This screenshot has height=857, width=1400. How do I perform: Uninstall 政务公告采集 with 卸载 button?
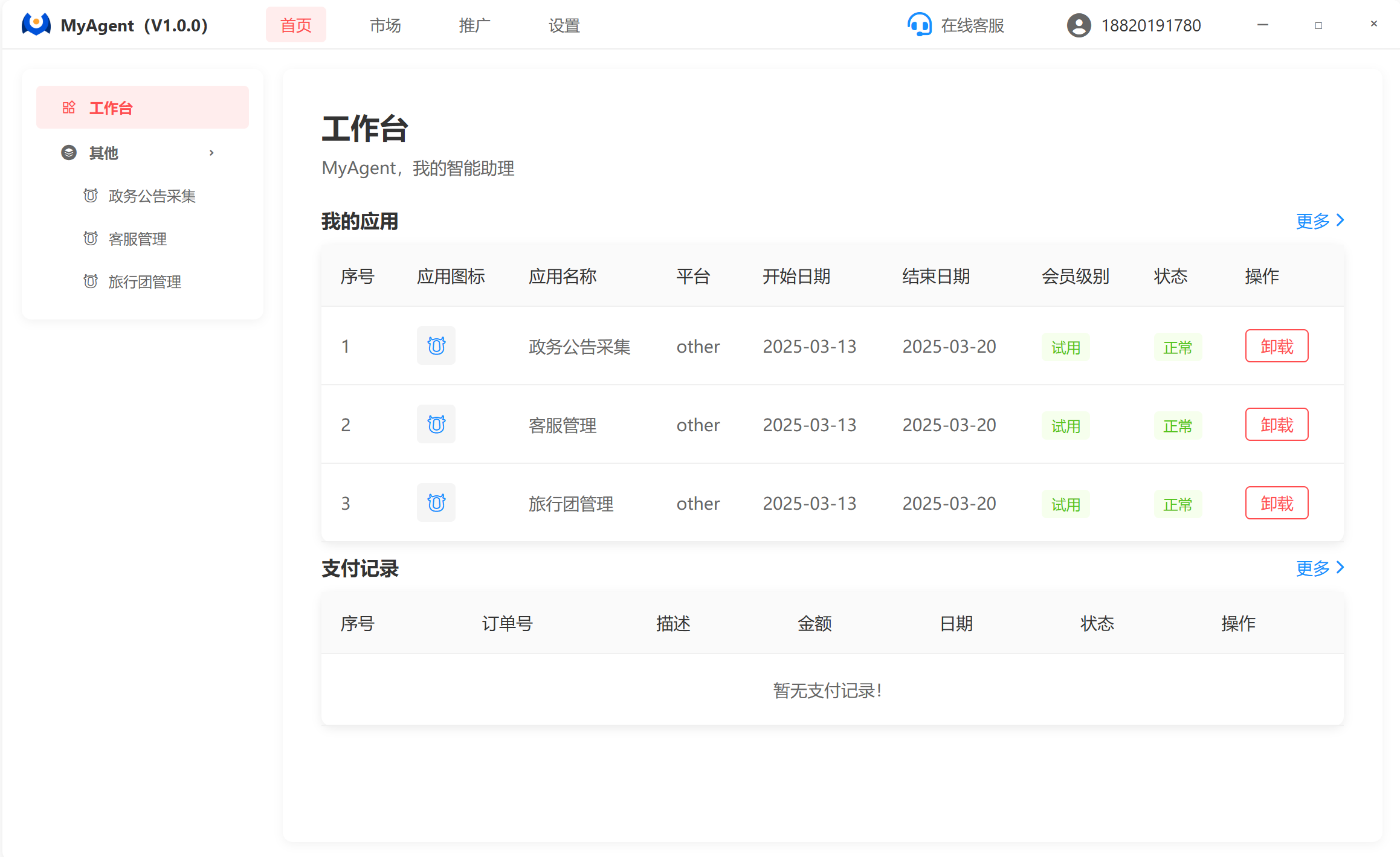pyautogui.click(x=1276, y=346)
